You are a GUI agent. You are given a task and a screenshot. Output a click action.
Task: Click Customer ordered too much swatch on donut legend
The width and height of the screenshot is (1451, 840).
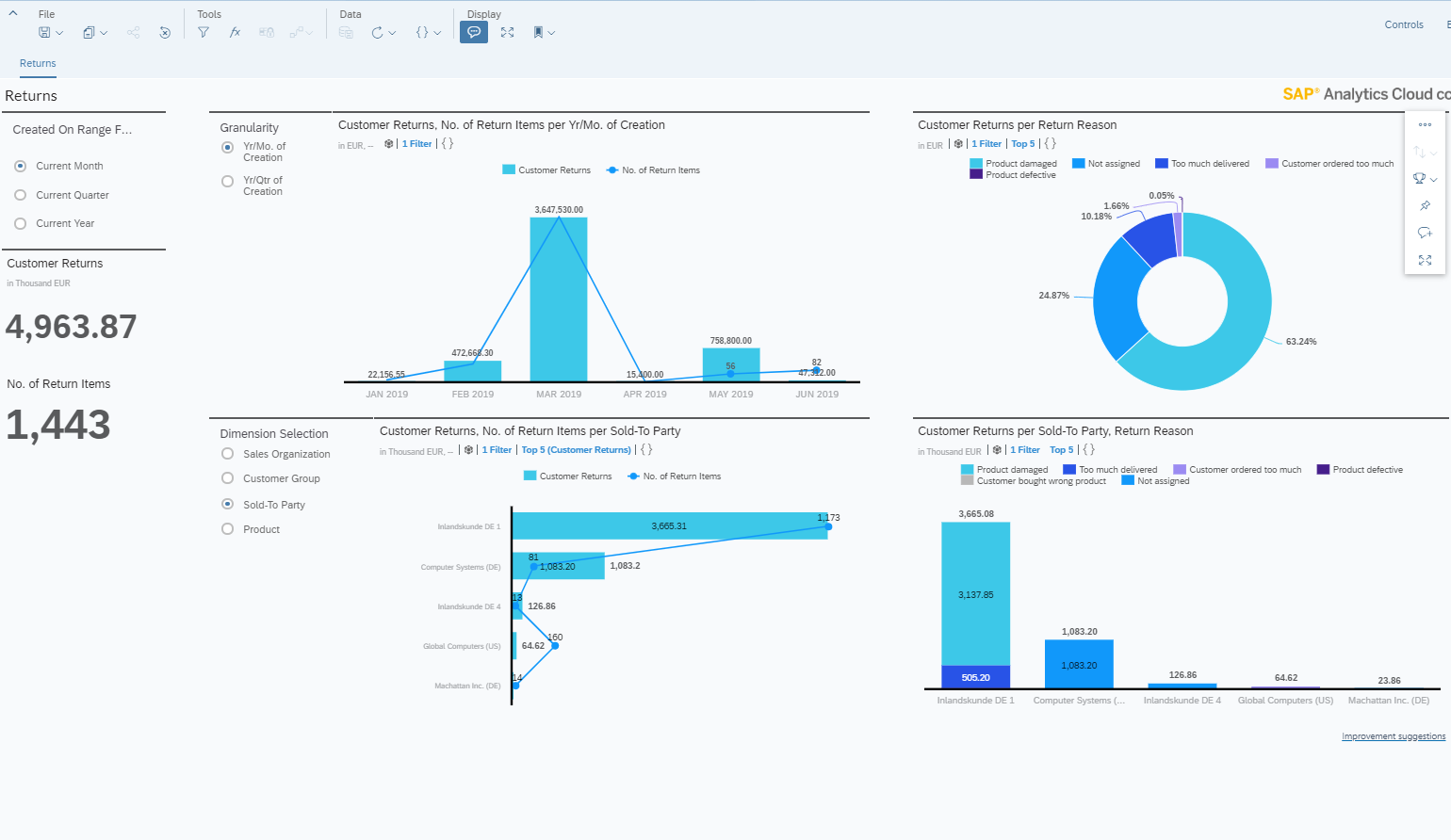pos(1272,164)
